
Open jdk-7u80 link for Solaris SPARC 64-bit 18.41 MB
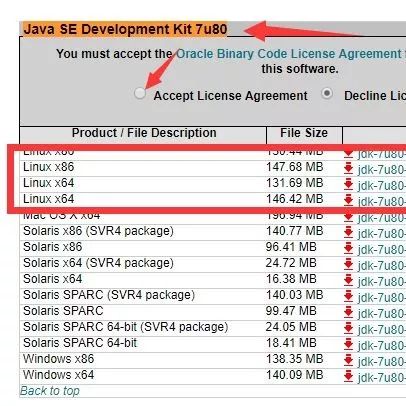point(382,345)
